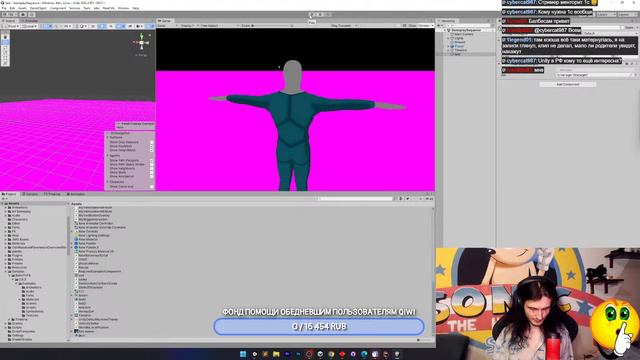Image resolution: width=640 pixels, height=360 pixels.
Task: Advance one frame with the Step button
Action: (328, 14)
